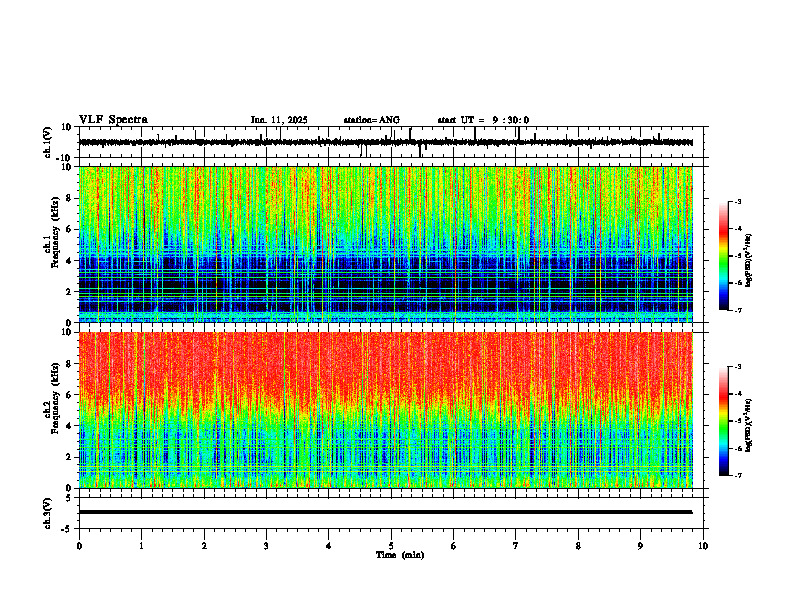Click the "-7" label on ch.1 colorbar
Image resolution: width=792 pixels, height=612 pixels.
737,310
